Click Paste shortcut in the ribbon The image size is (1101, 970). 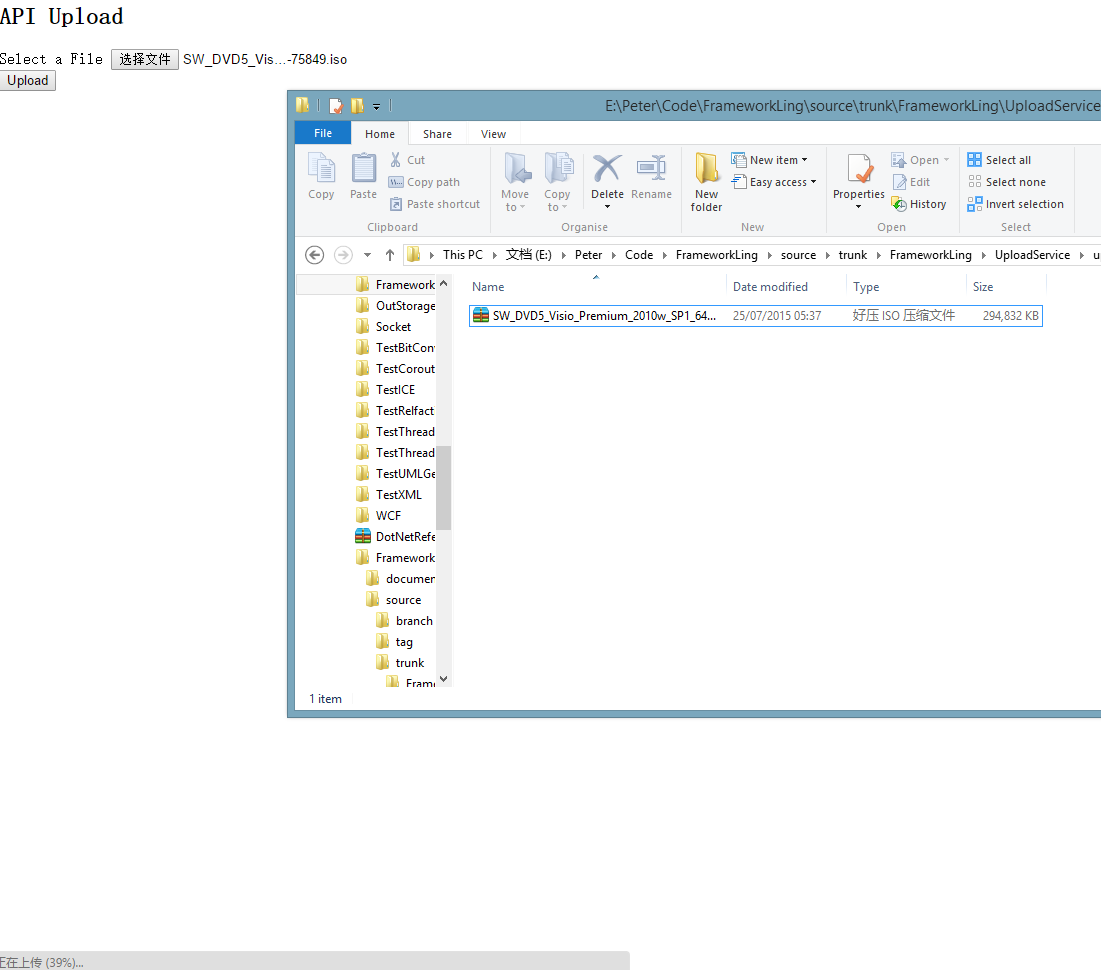point(435,204)
